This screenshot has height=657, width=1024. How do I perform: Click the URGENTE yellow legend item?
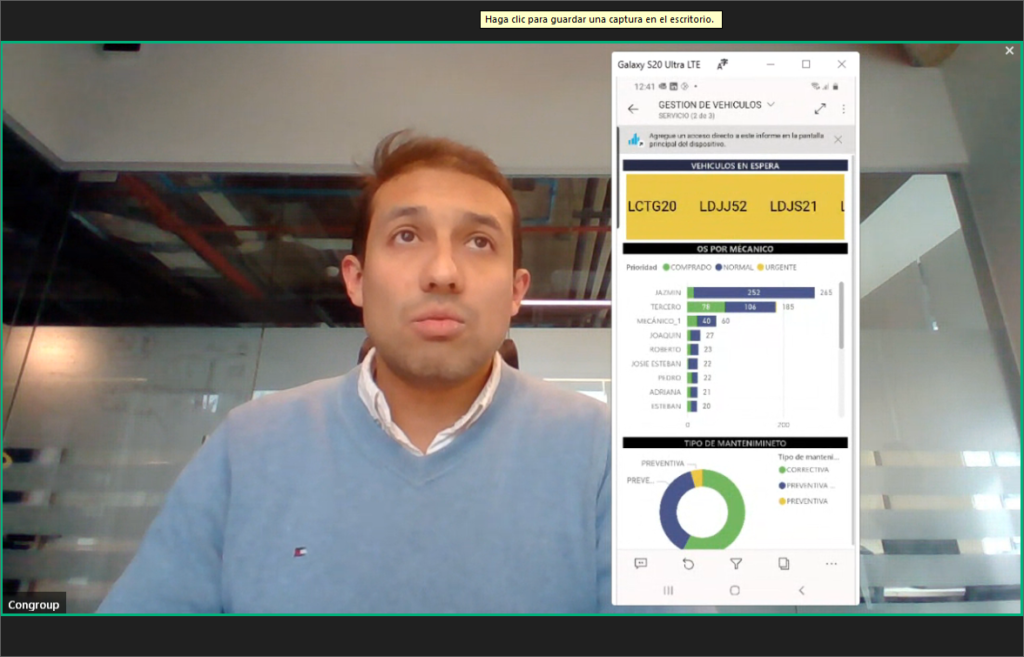point(776,267)
